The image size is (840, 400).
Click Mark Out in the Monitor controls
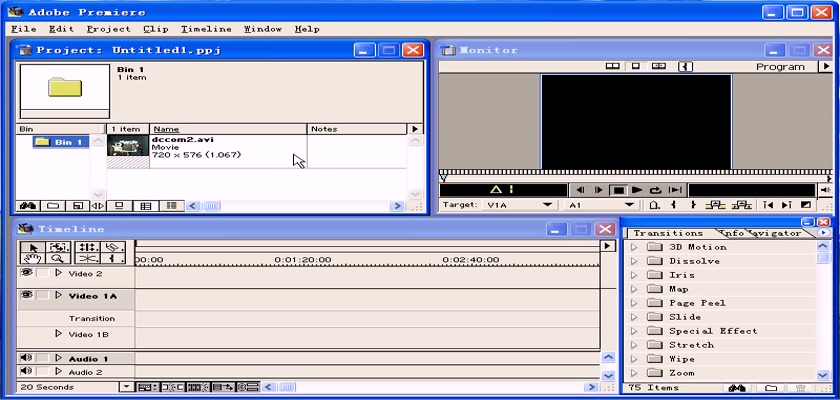tap(693, 205)
